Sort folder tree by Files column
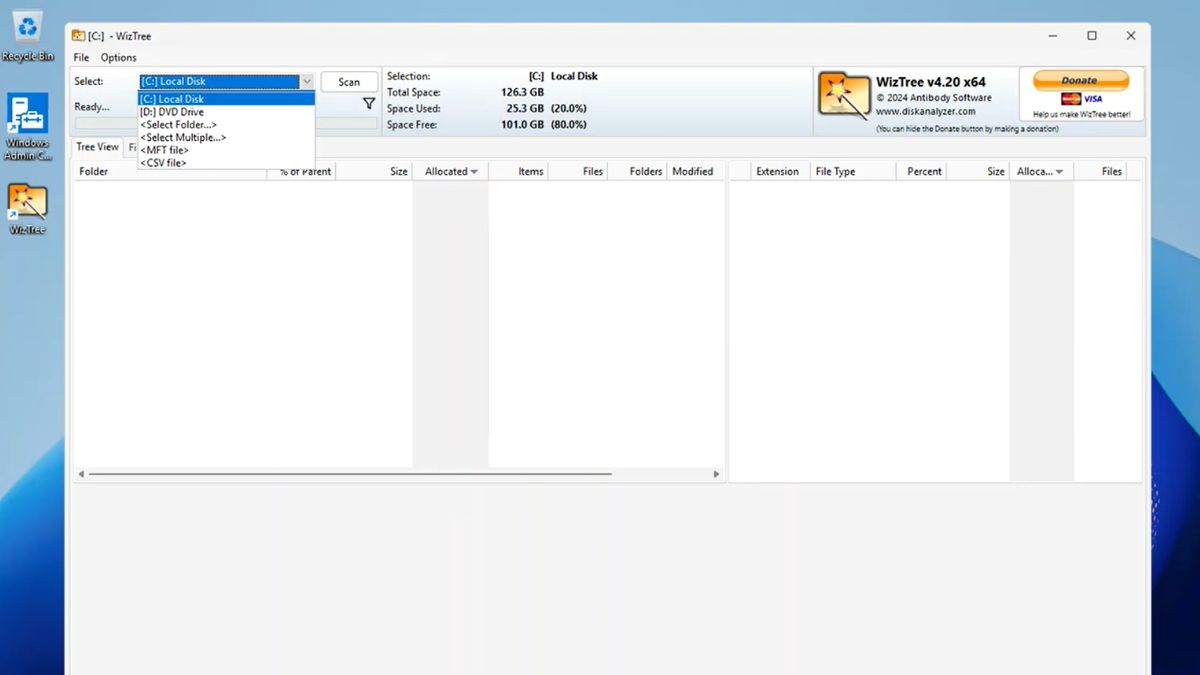1200x675 pixels. [578, 172]
